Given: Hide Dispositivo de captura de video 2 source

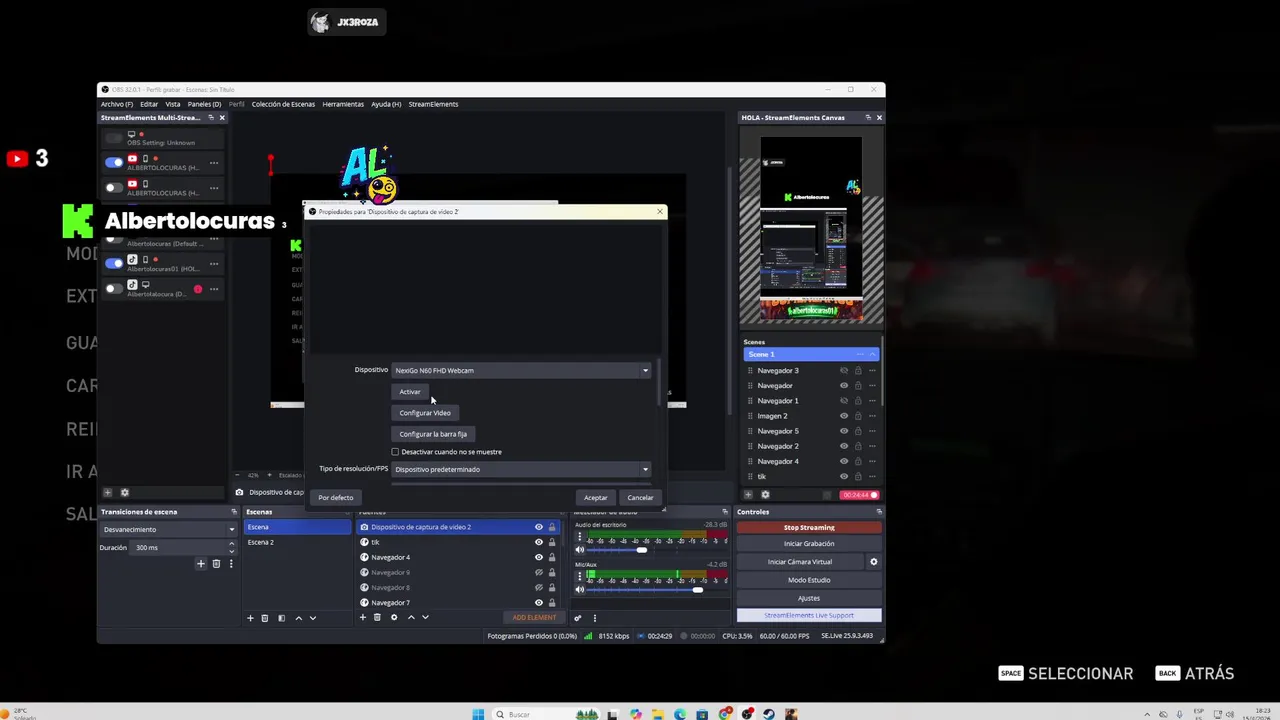Looking at the screenshot, I should [539, 527].
